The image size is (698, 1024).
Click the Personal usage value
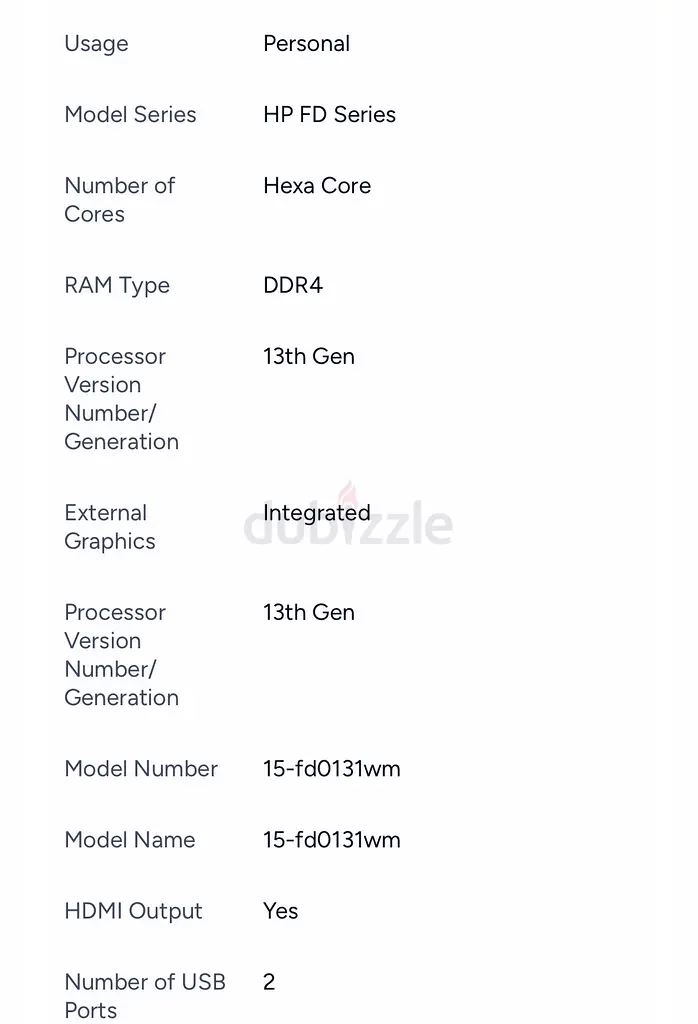(306, 44)
